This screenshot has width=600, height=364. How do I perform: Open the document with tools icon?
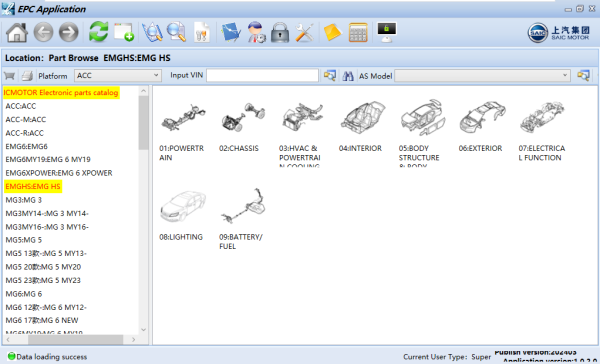click(x=202, y=32)
